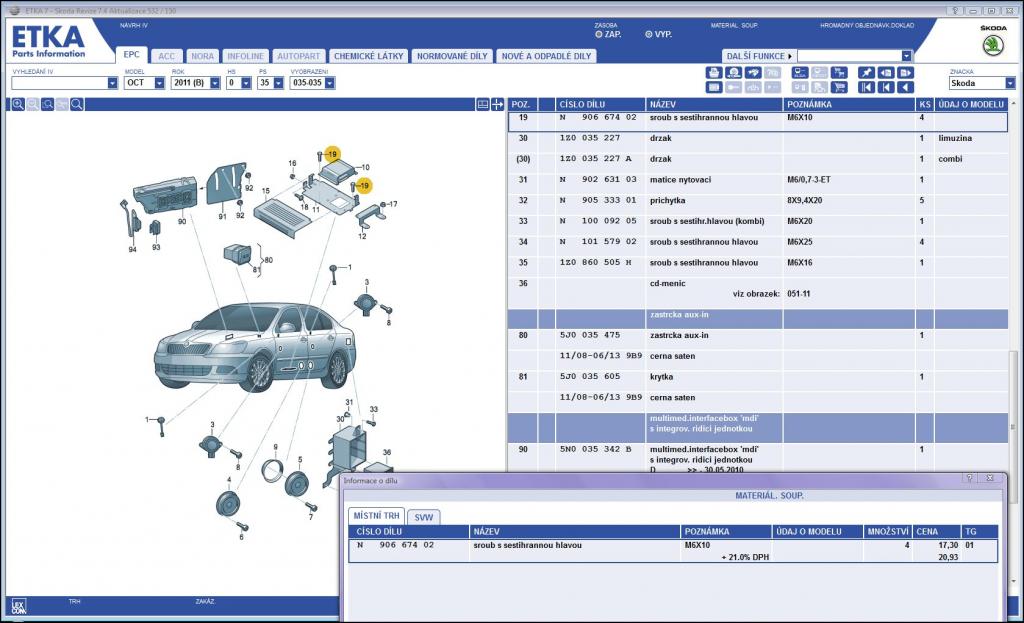This screenshot has width=1024, height=623.
Task: Open the dropdown next to Další funkce
Action: pyautogui.click(x=906, y=56)
